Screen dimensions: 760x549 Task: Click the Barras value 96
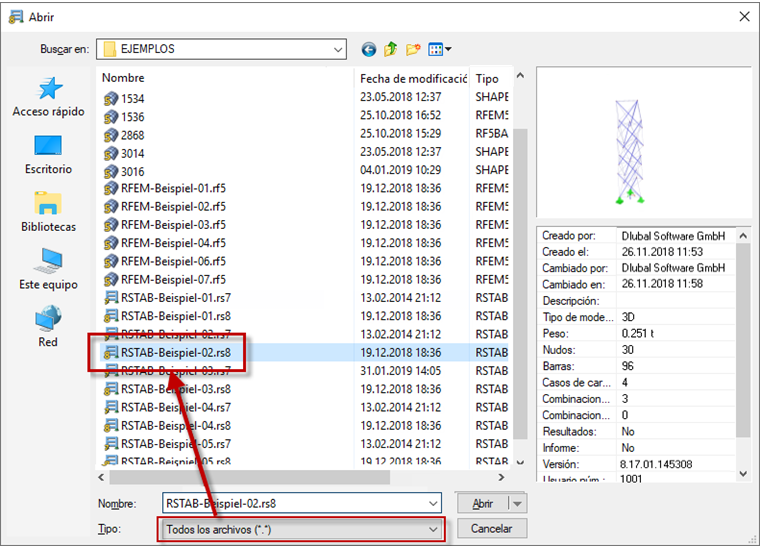[x=628, y=366]
